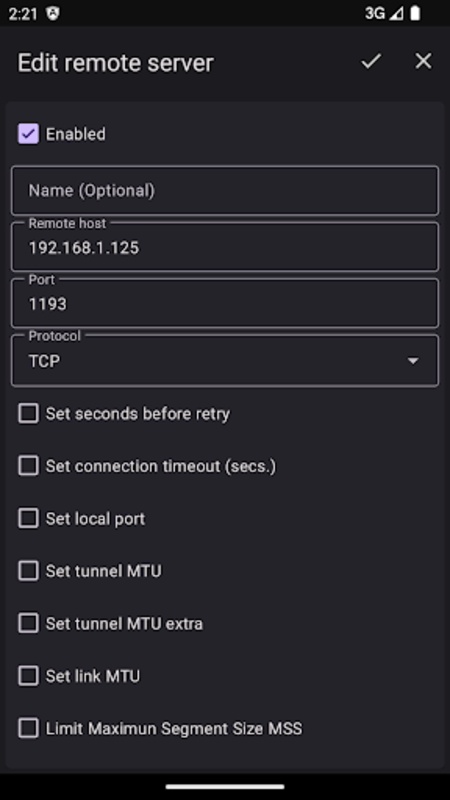Focus the Name (Optional) field
Image resolution: width=450 pixels, height=800 pixels.
(225, 190)
